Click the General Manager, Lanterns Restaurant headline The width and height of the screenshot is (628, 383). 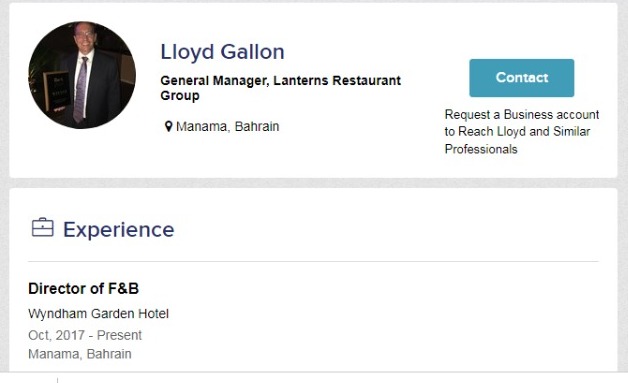coord(280,81)
